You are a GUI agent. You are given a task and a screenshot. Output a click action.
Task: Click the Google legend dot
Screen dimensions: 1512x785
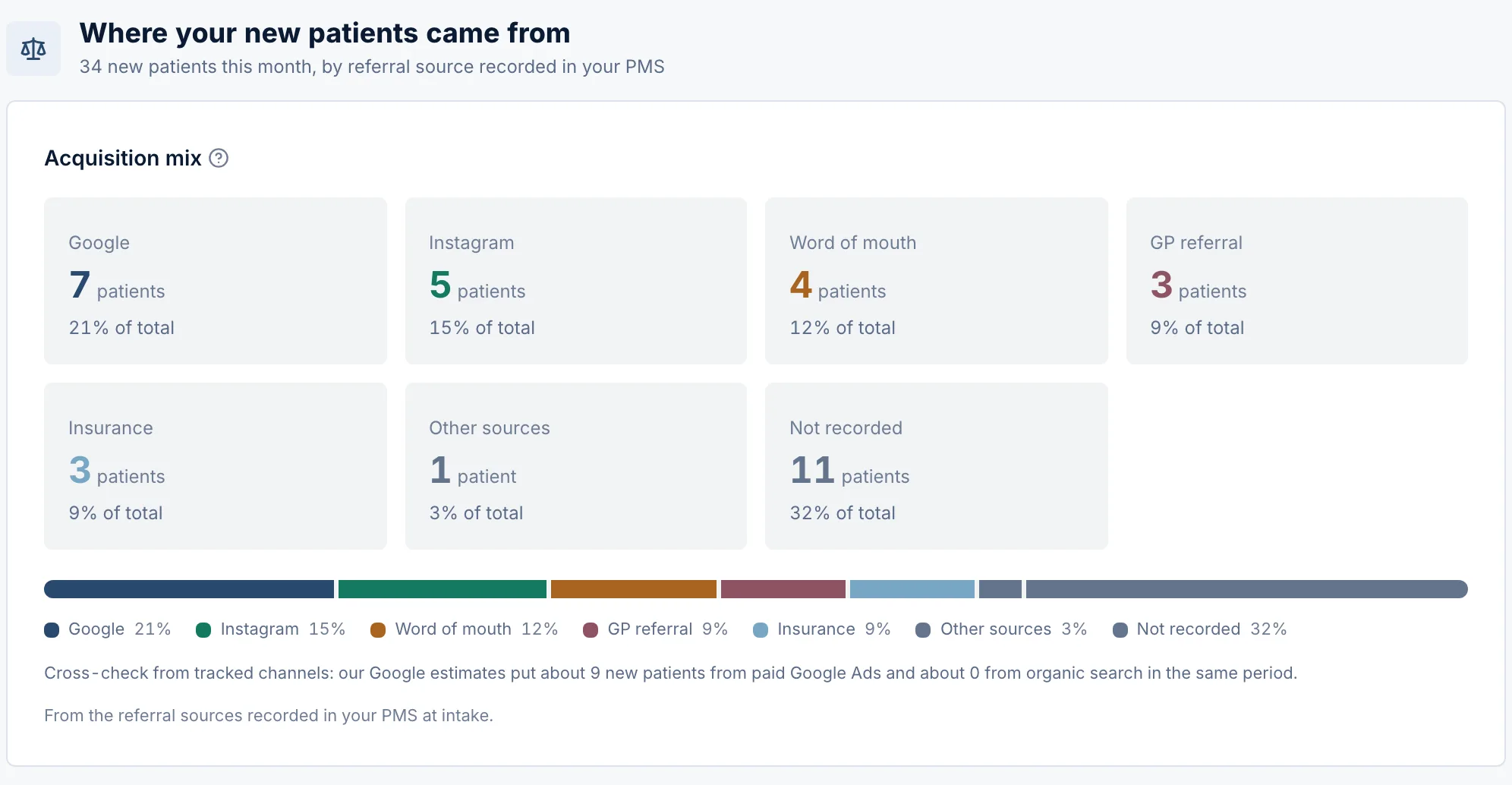click(52, 629)
